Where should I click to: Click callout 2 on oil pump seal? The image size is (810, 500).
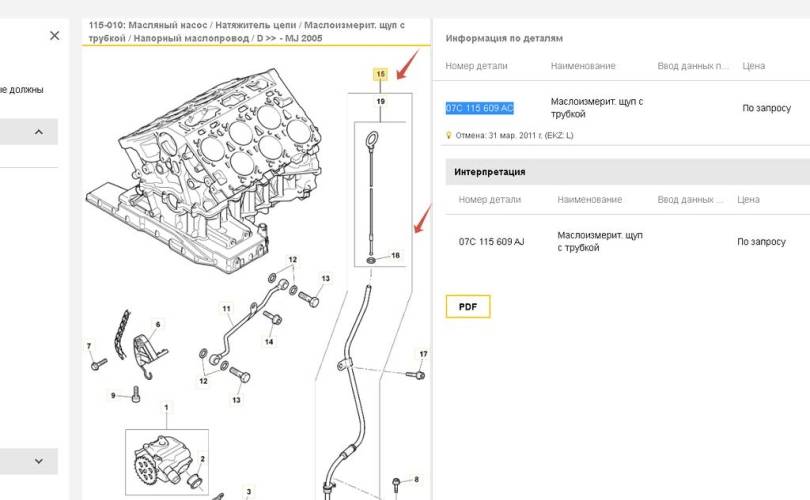202,460
